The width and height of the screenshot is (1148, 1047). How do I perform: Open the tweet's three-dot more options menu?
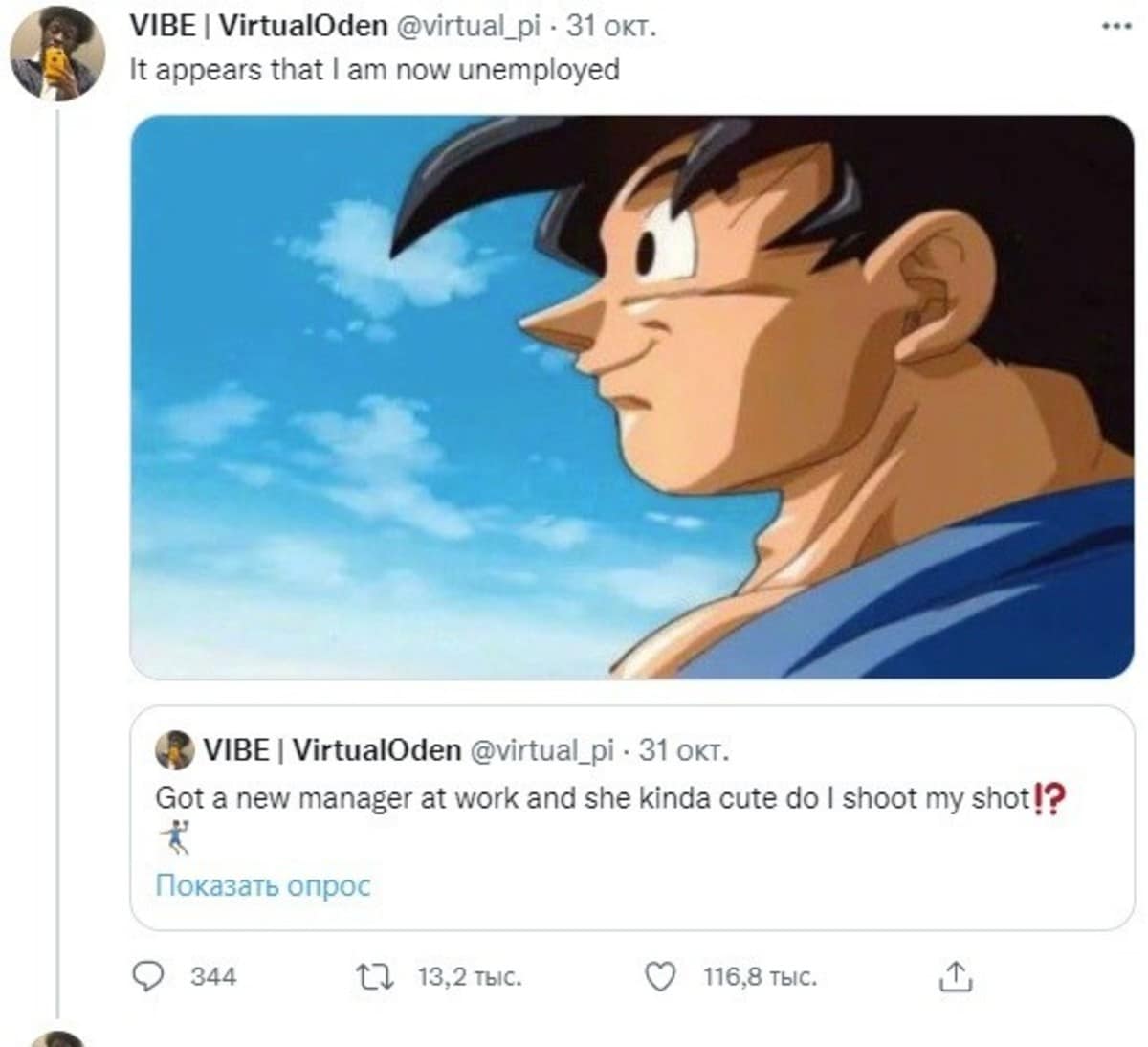click(x=1115, y=26)
